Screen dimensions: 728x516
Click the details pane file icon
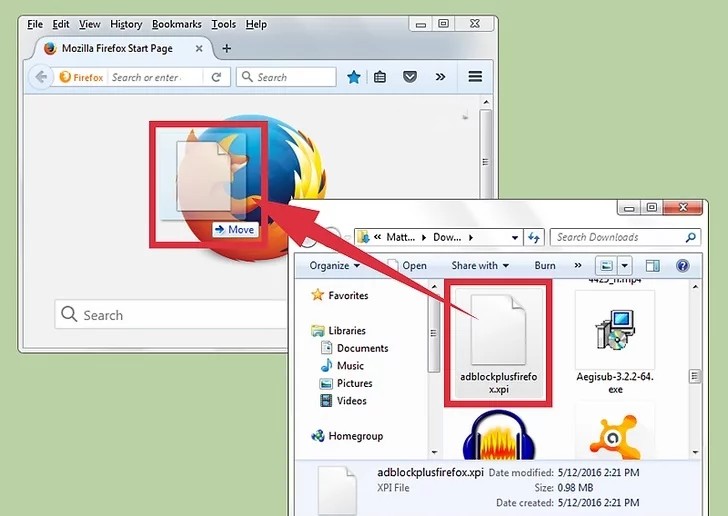click(x=337, y=490)
